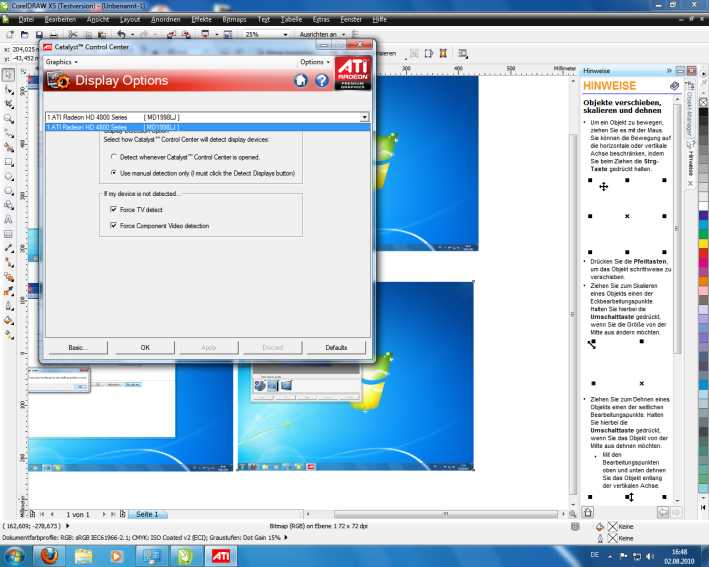This screenshot has width=709, height=567.
Task: Open the 23% zoom level dropdown
Action: (285, 34)
